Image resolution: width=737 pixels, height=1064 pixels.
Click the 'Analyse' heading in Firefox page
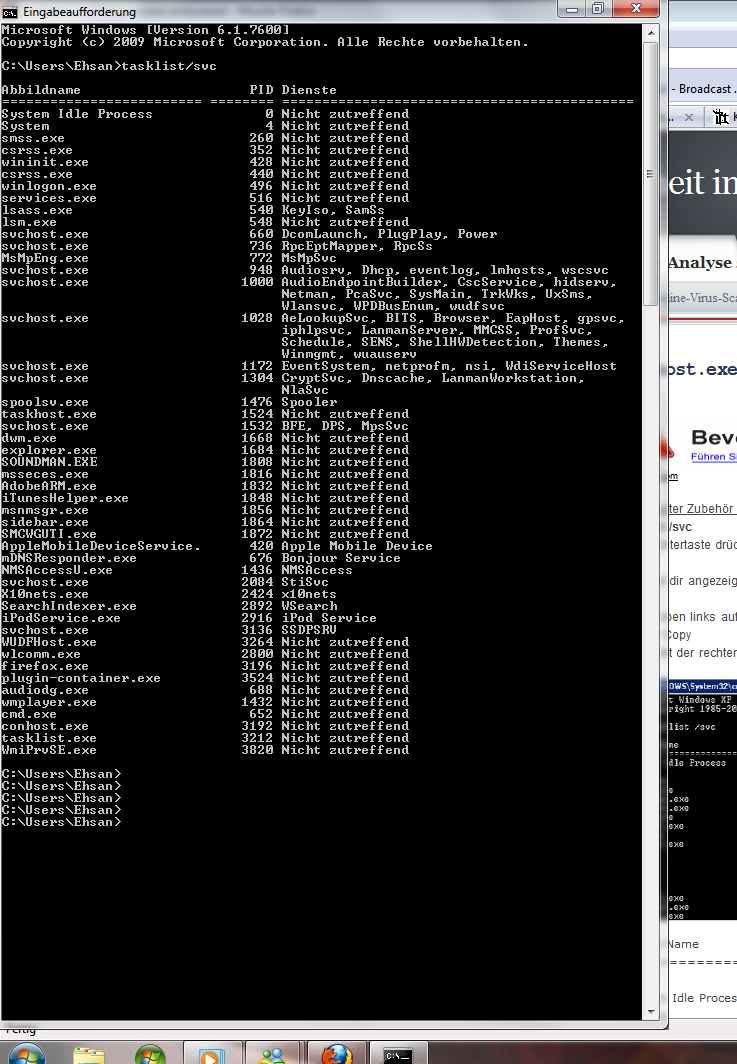tap(700, 263)
